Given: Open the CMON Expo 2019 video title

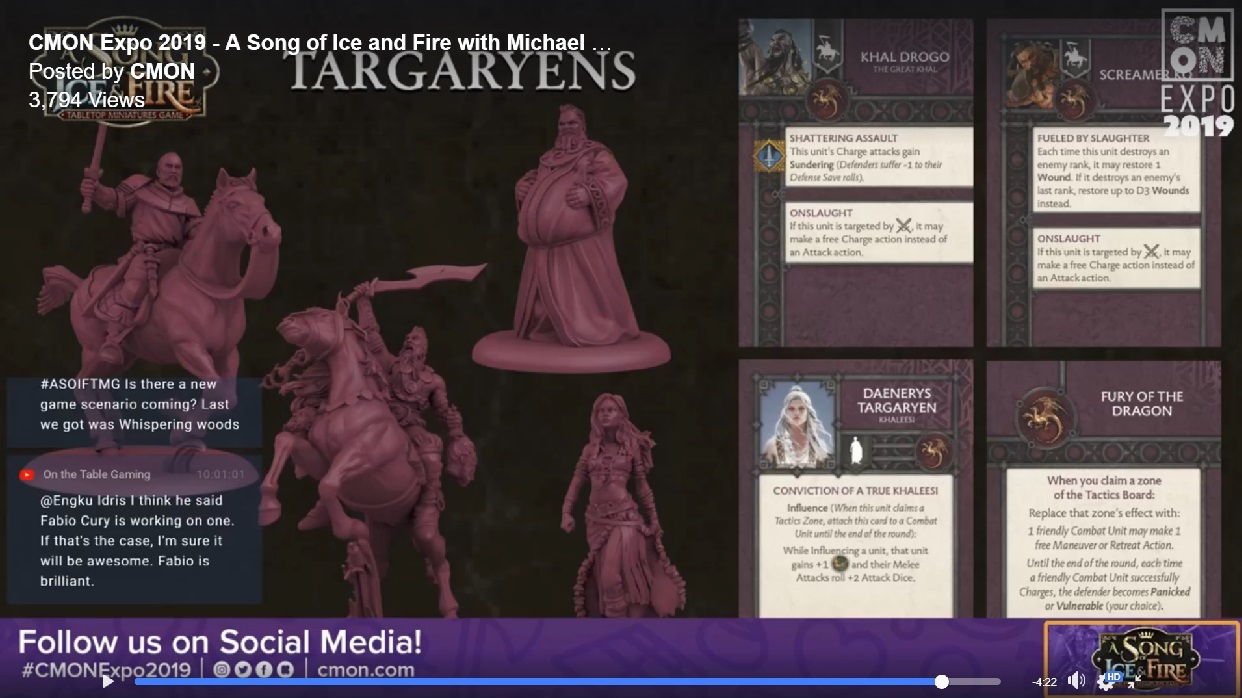Looking at the screenshot, I should tap(319, 43).
